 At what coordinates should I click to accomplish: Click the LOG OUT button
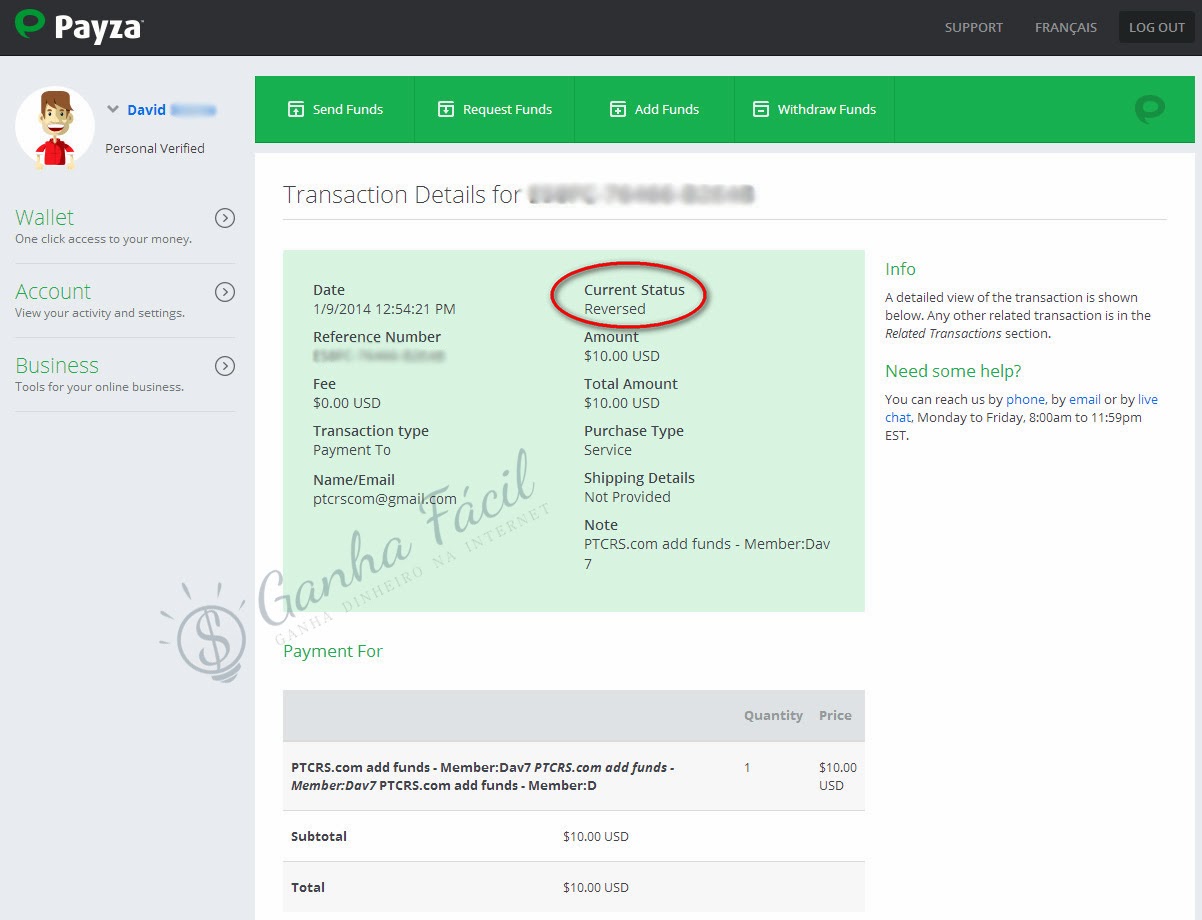1157,27
